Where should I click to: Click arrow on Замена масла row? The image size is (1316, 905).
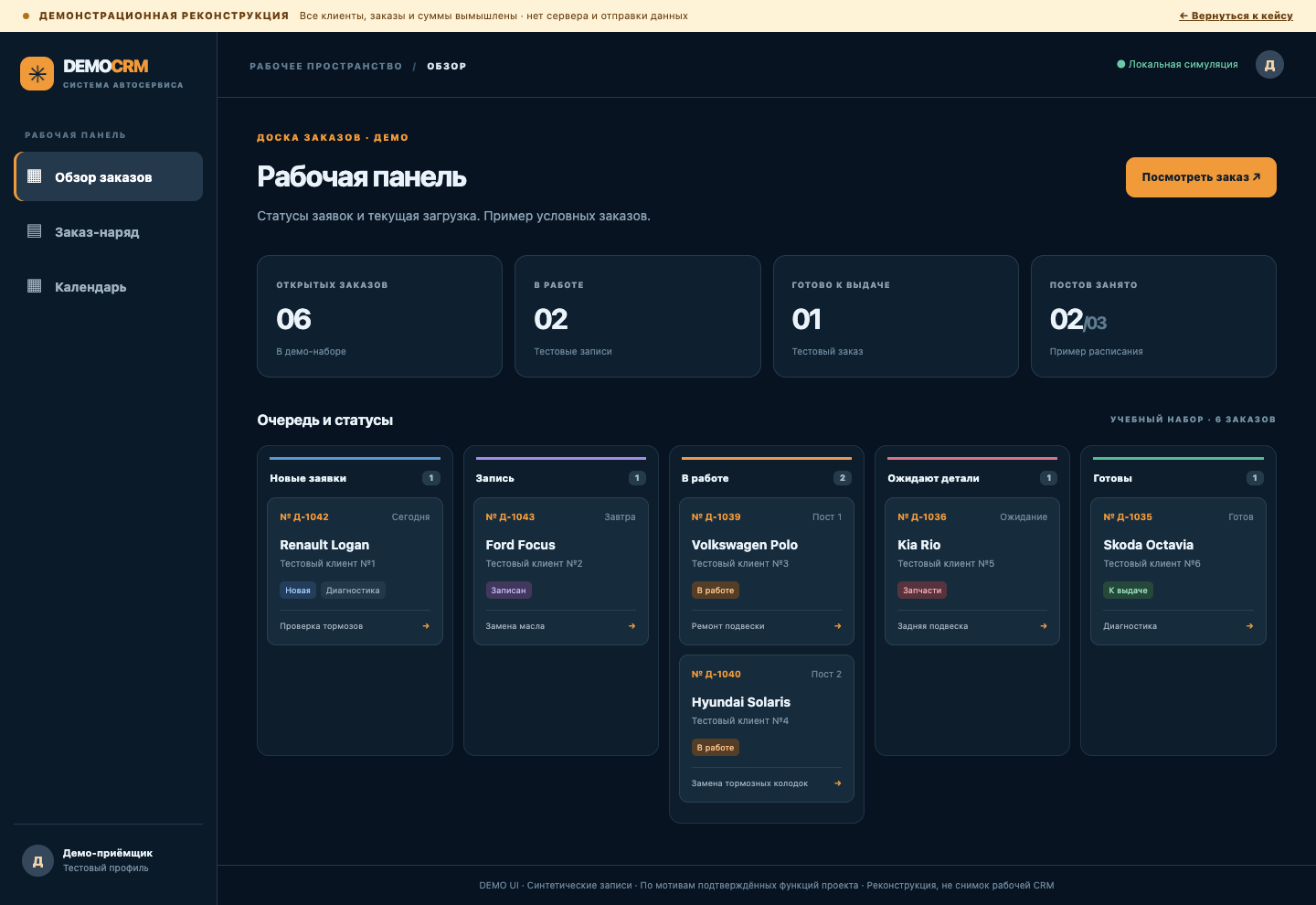(x=631, y=626)
